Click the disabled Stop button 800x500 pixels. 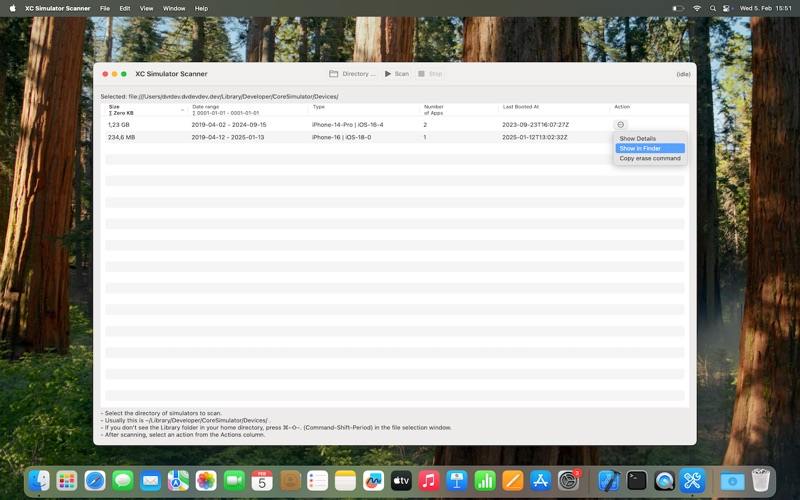(430, 74)
